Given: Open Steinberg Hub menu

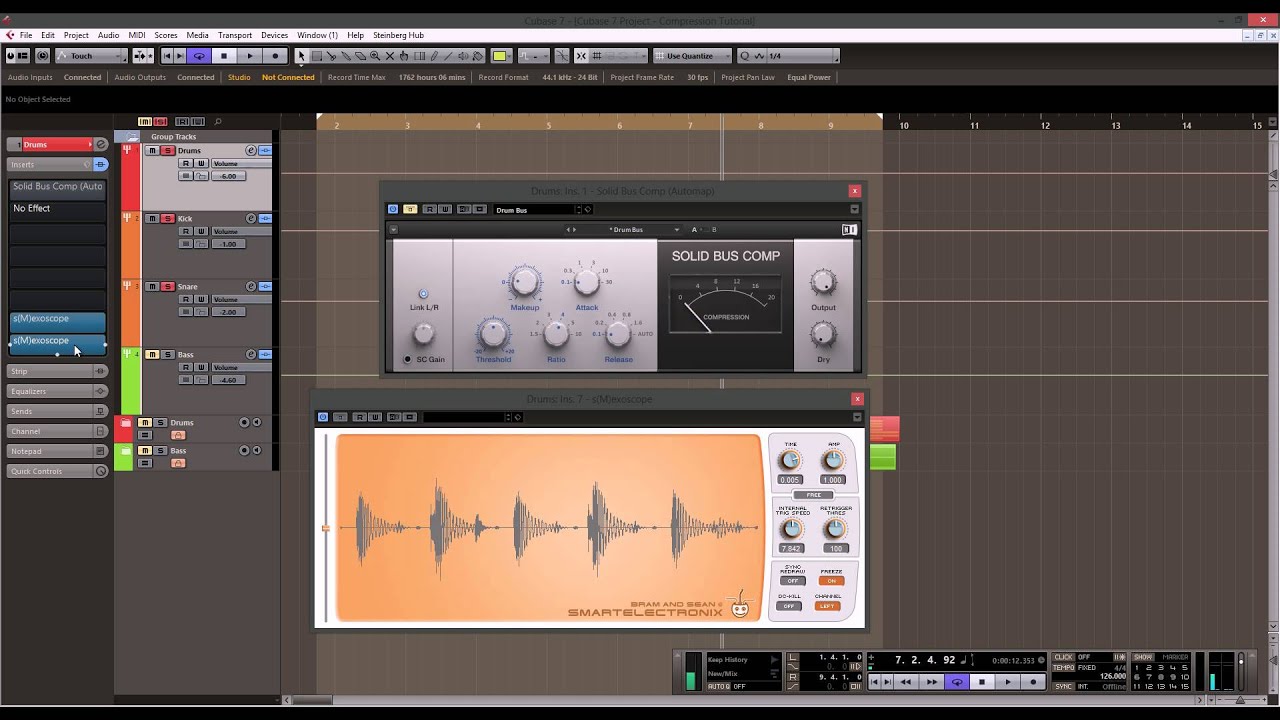Looking at the screenshot, I should (x=398, y=35).
